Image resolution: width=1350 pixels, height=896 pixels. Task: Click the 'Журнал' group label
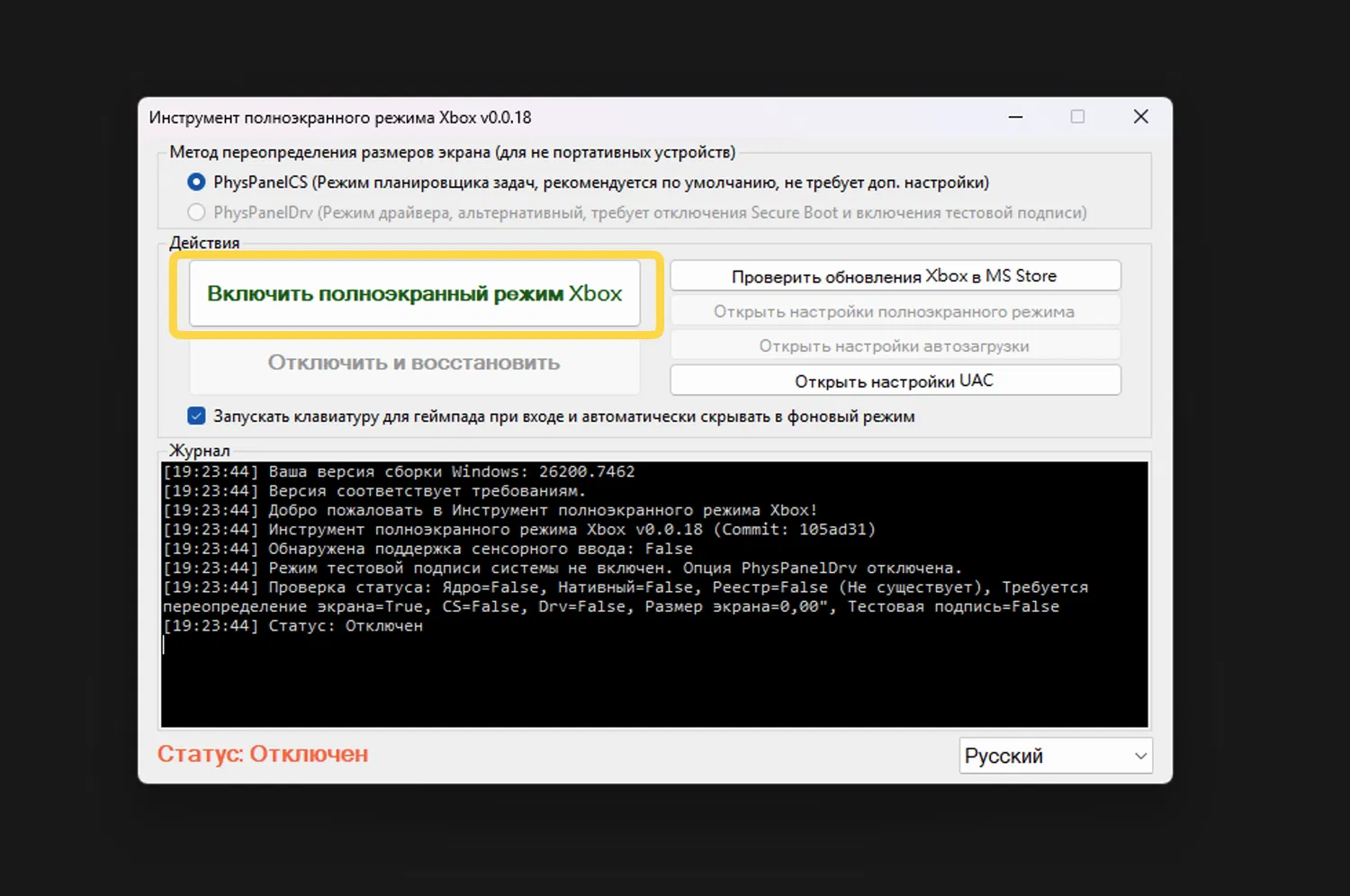pos(200,451)
